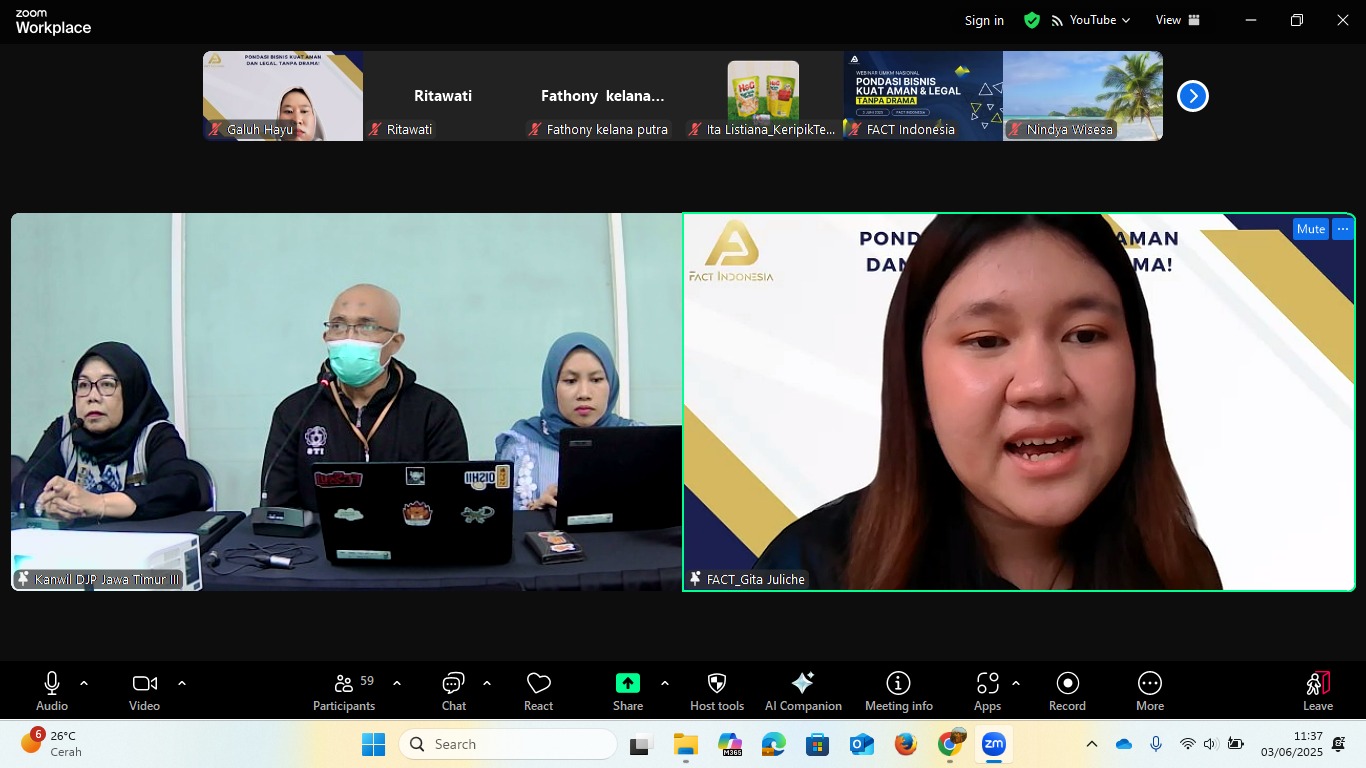1366x768 pixels.
Task: Show next participants with the blue arrow
Action: click(1192, 96)
